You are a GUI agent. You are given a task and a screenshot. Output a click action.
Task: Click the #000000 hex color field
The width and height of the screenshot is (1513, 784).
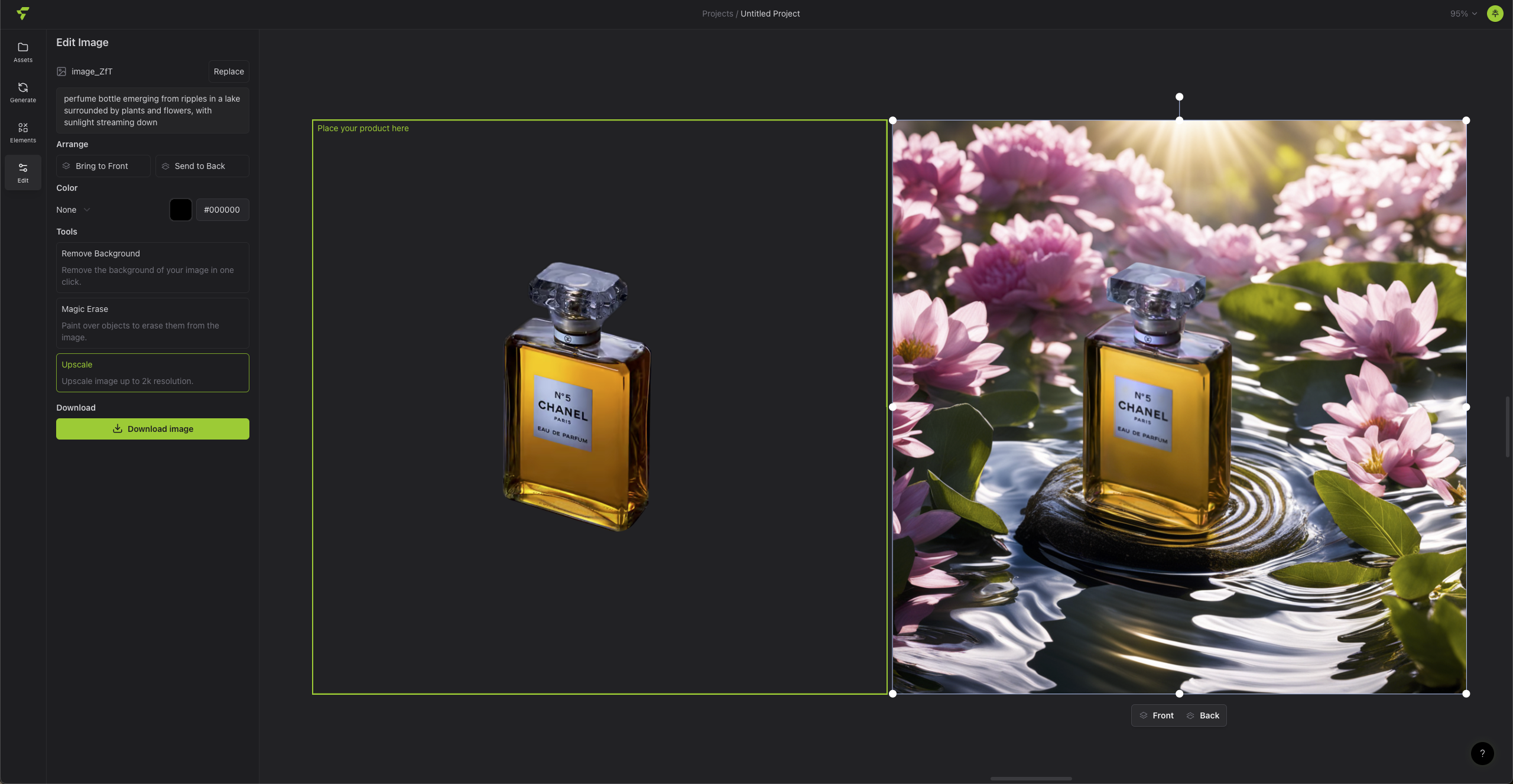222,210
